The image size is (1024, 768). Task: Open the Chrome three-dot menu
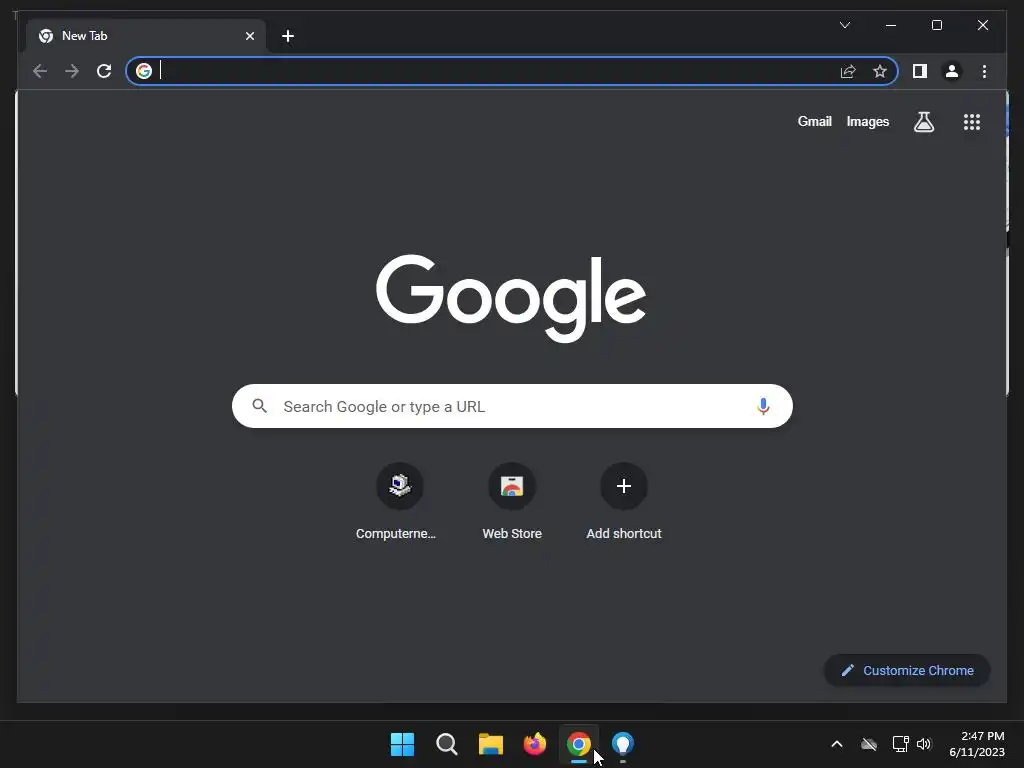(x=984, y=71)
